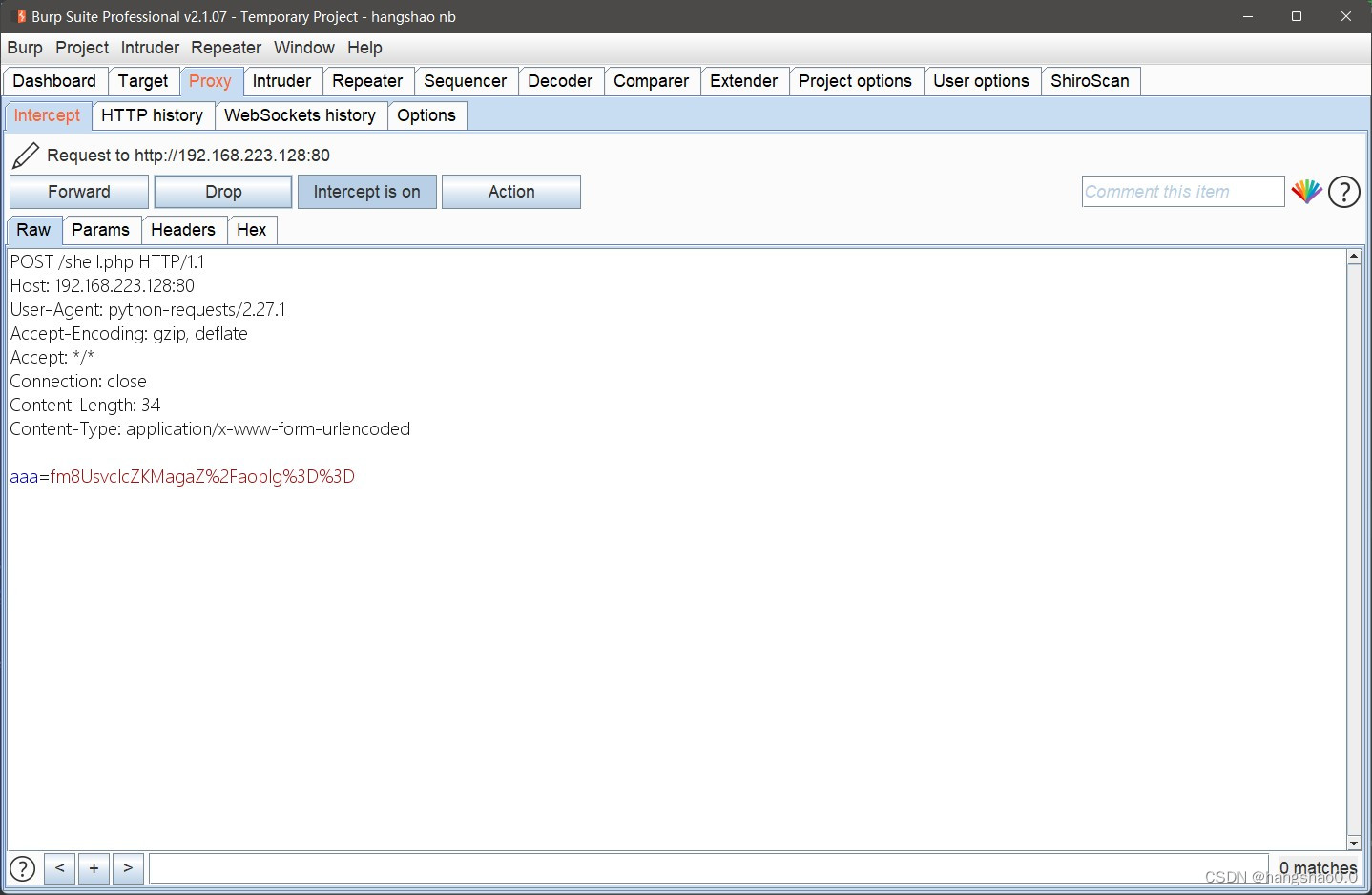Click the Connection: close header line
1372x895 pixels.
coord(78,381)
